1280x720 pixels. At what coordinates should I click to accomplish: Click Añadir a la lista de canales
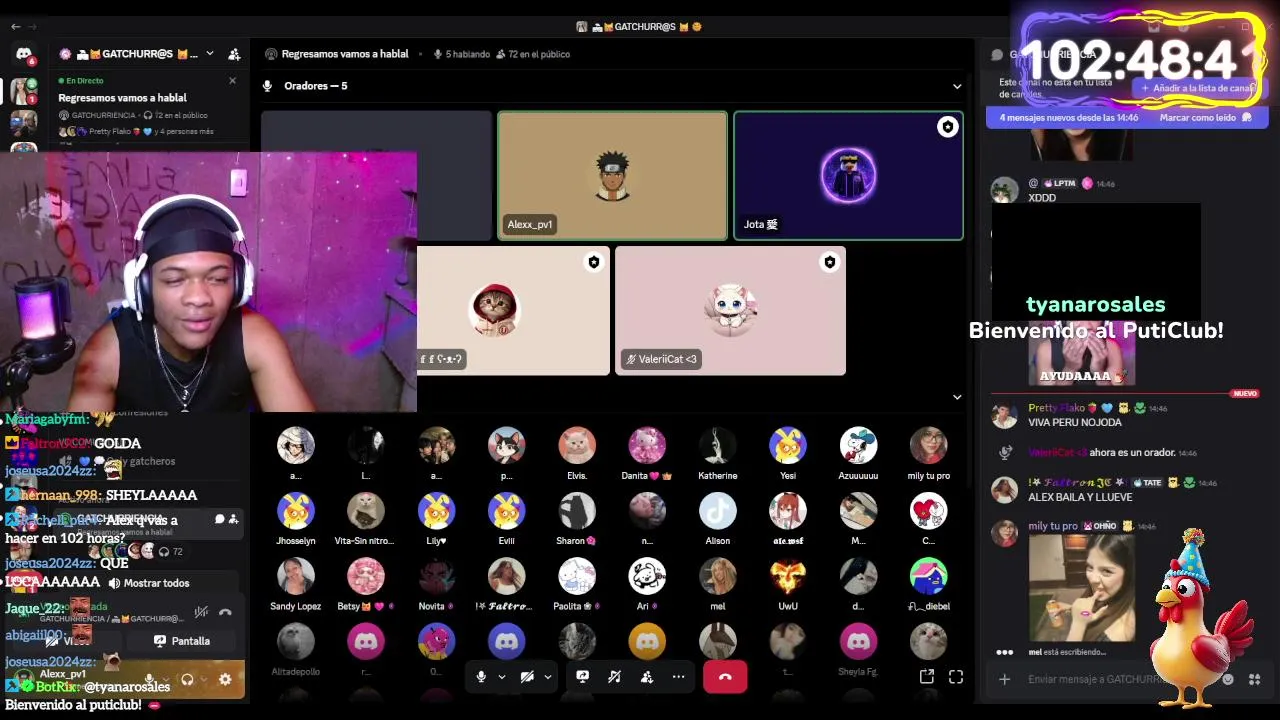(x=1198, y=88)
